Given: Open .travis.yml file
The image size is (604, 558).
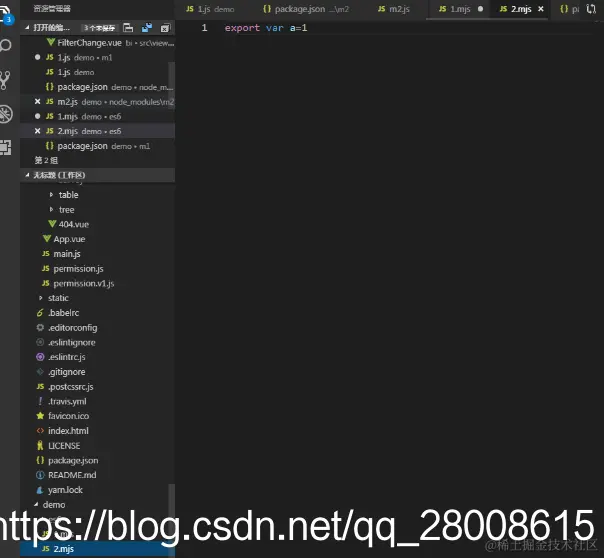Looking at the screenshot, I should 97,401.
